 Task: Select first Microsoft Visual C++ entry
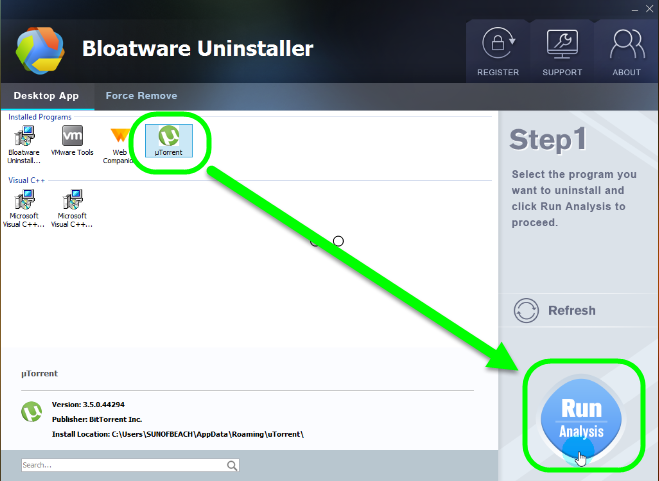24,208
